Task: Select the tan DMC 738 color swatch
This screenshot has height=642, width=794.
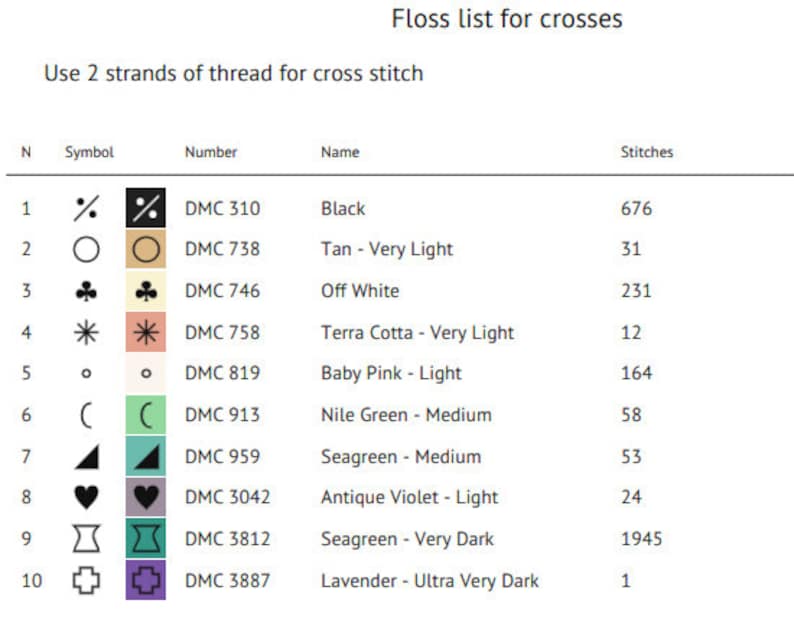Action: click(146, 249)
